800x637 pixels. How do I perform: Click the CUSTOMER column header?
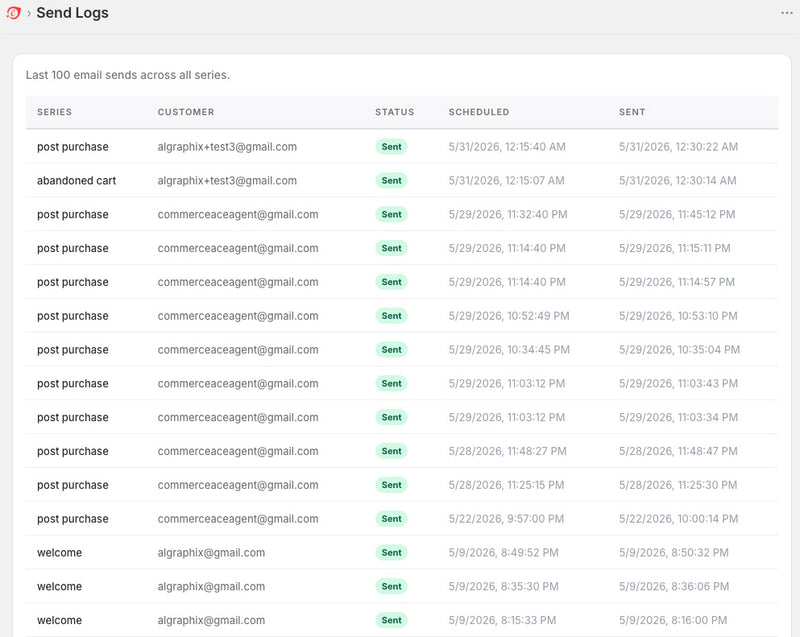186,112
